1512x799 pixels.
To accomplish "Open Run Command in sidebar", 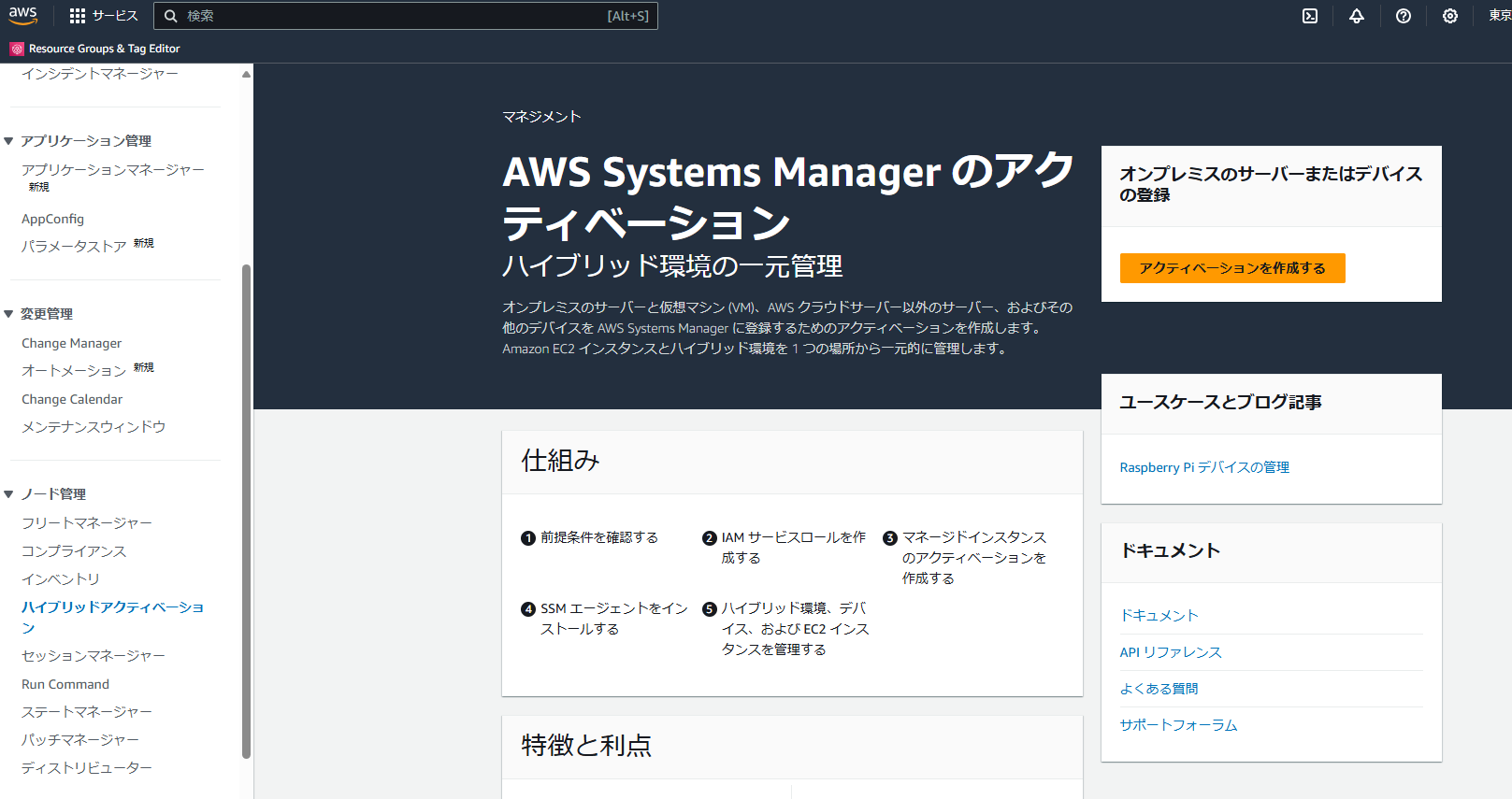I will tap(65, 684).
